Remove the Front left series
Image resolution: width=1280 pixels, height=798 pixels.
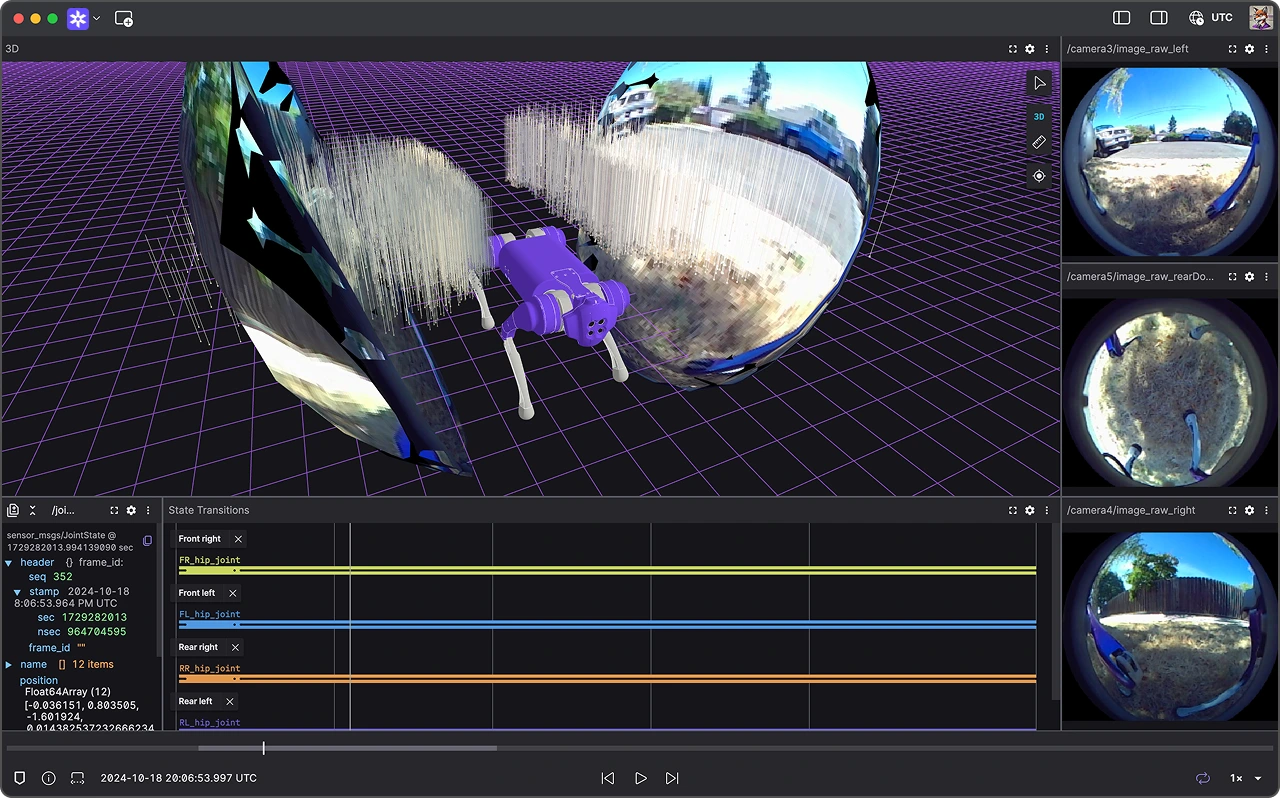pos(233,593)
